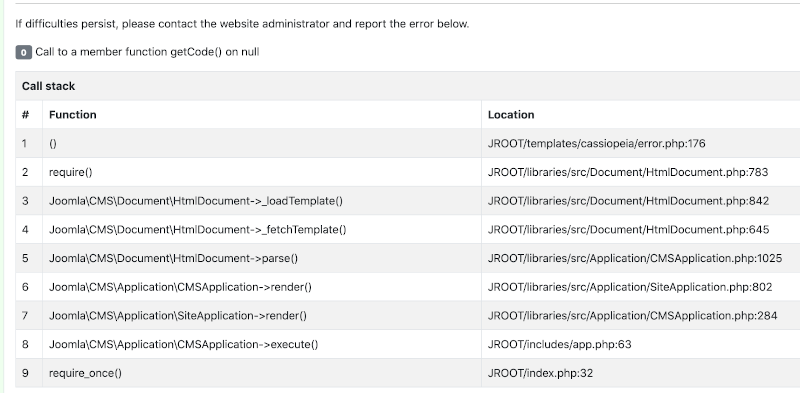
Task: Click the error code badge '0'
Action: (23, 52)
